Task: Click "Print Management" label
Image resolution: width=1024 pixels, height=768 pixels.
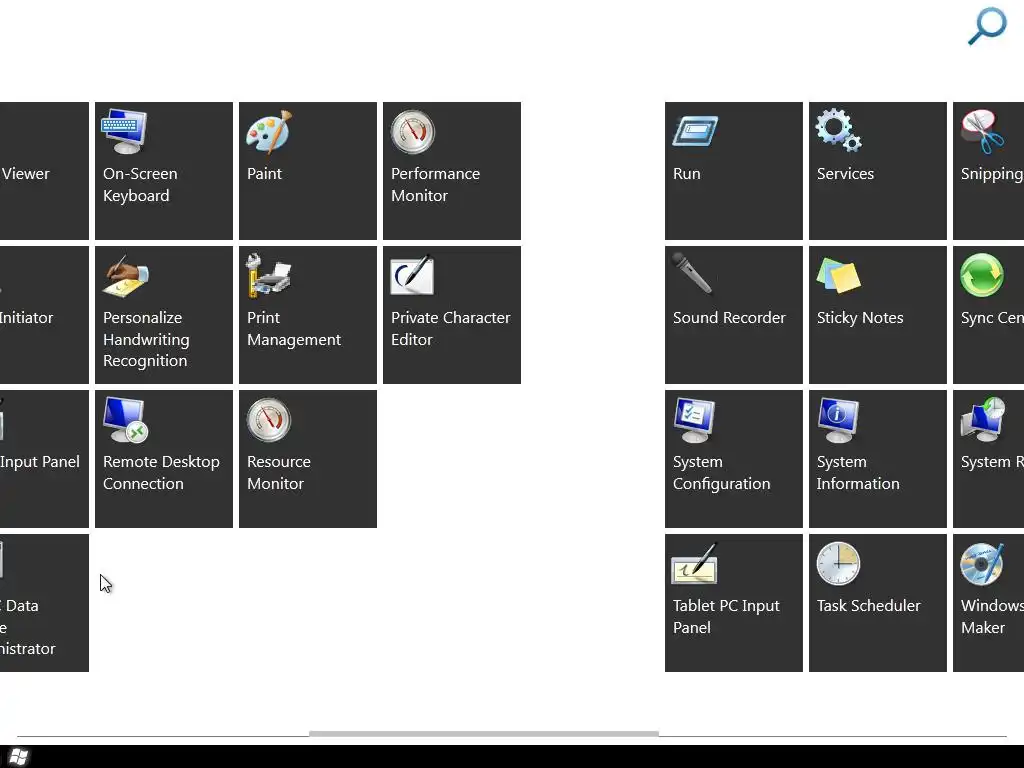Action: (294, 328)
